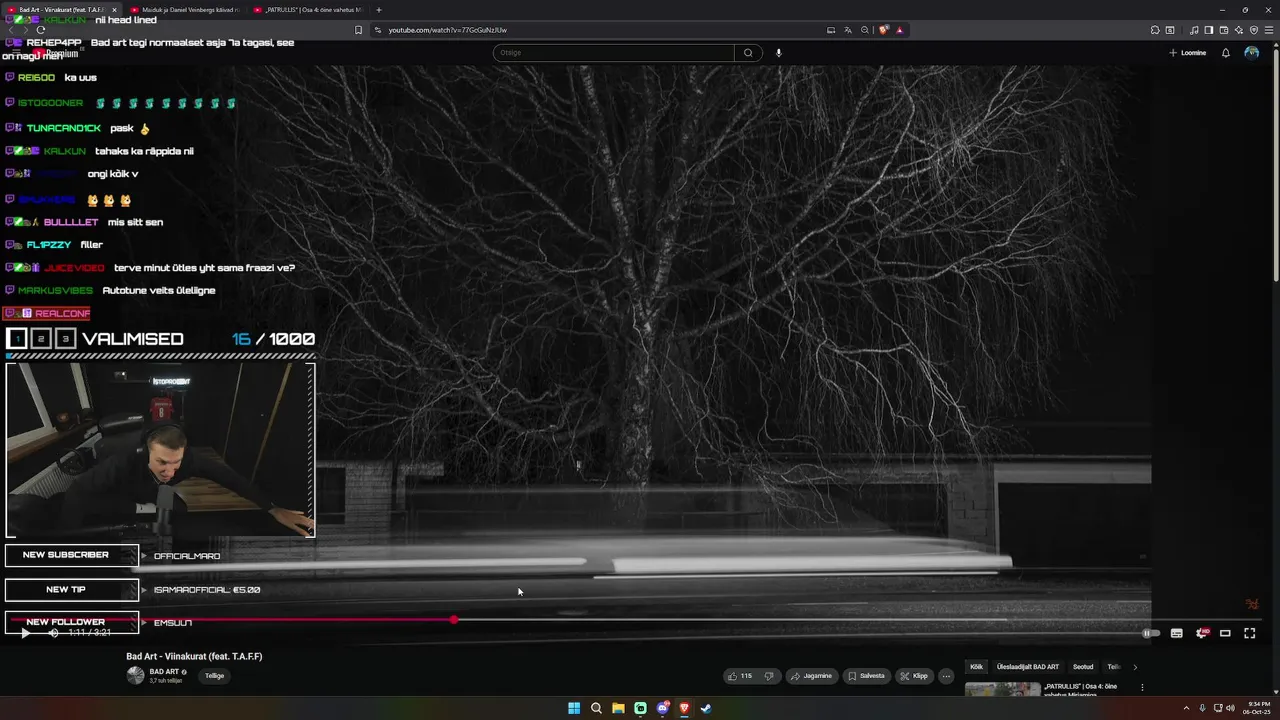1280x720 pixels.
Task: Toggle the browser sidebar panel icon
Action: click(1209, 30)
